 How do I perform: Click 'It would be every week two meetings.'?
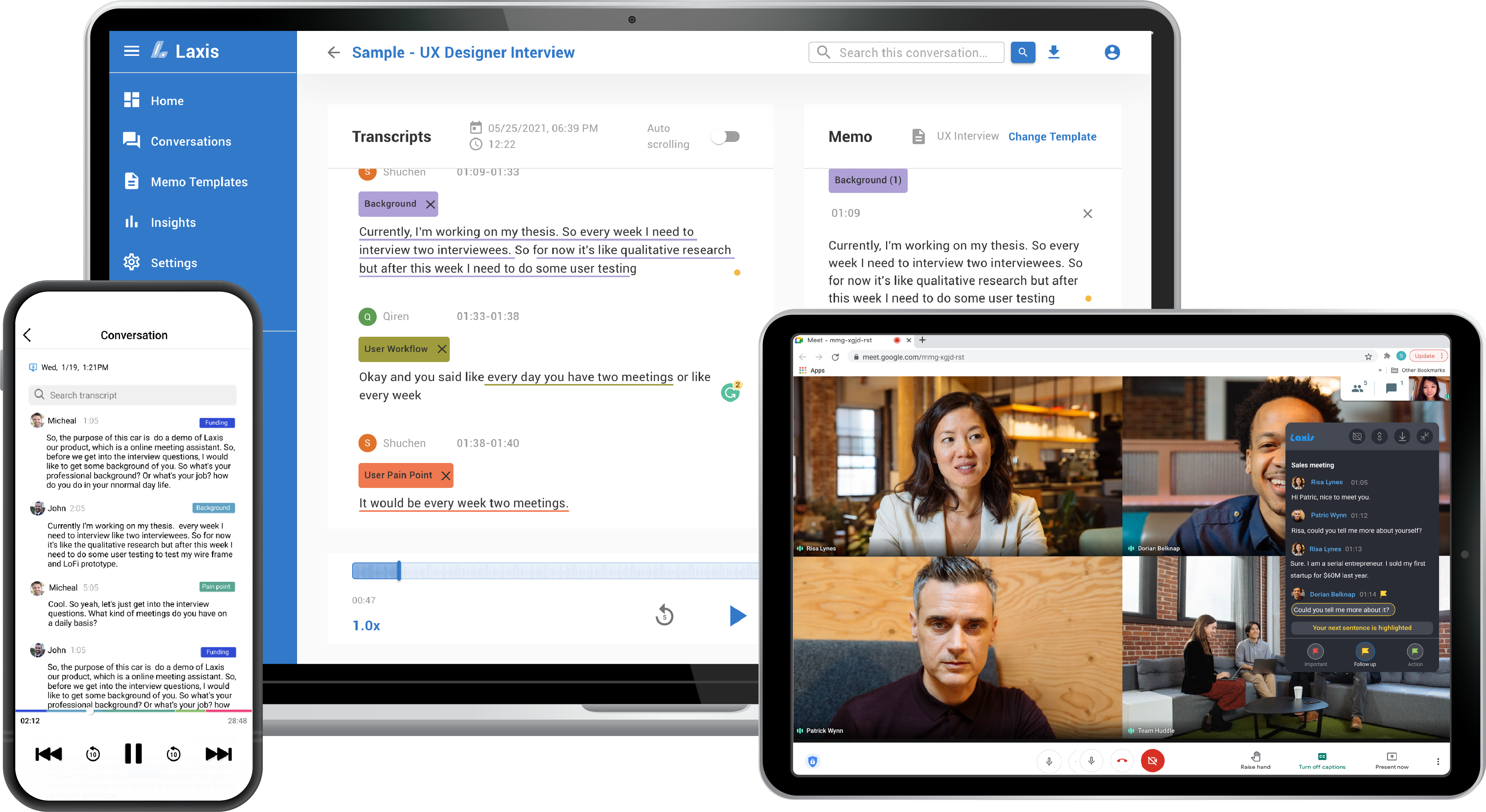[463, 503]
